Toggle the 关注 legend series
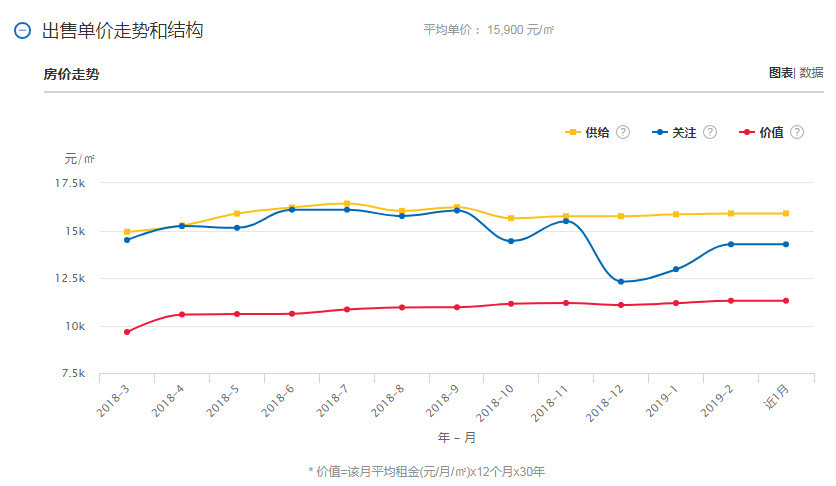Viewport: 836px width, 486px height. [x=674, y=132]
